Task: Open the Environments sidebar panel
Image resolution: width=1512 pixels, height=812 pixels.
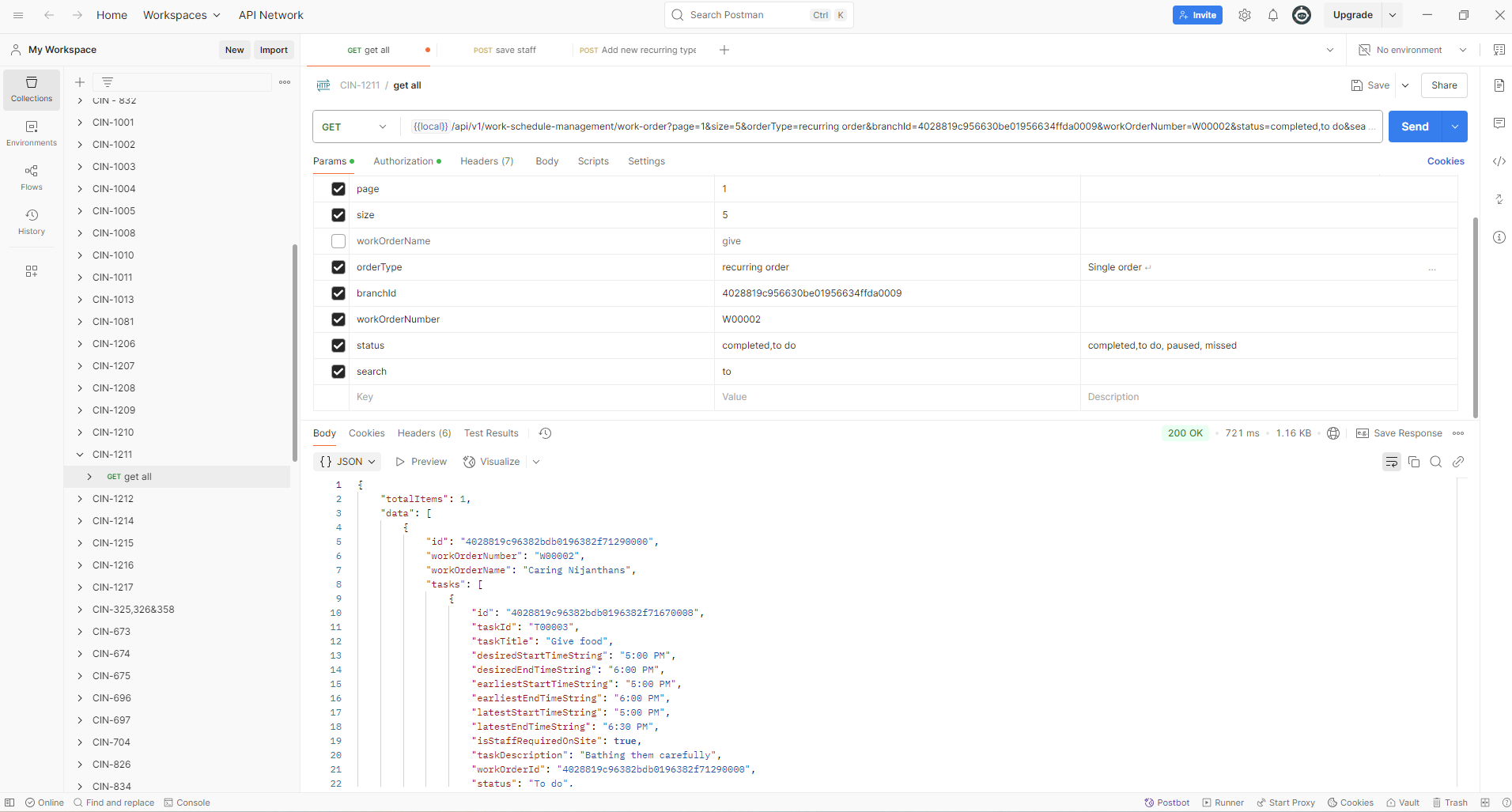Action: (x=32, y=134)
